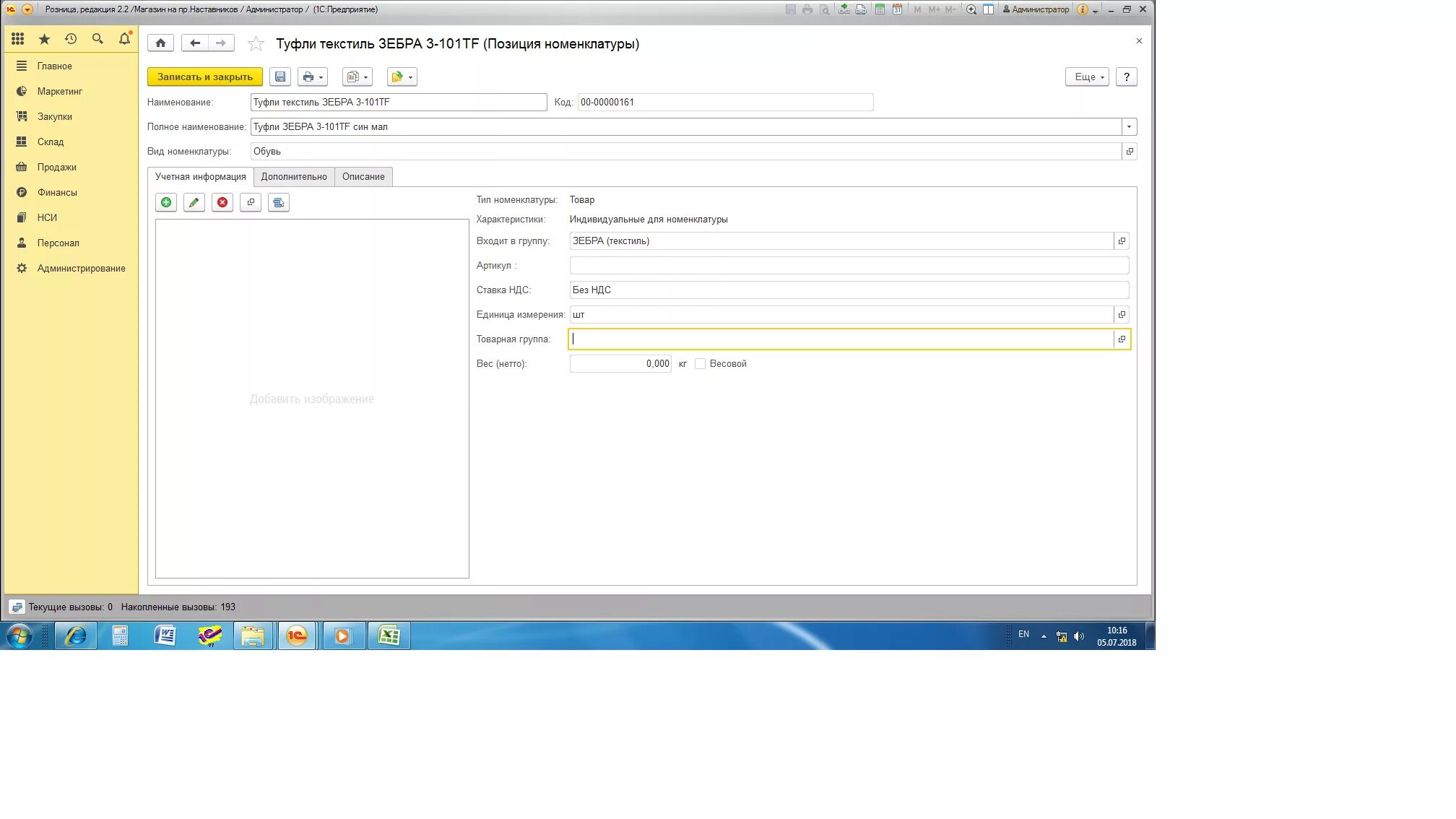The width and height of the screenshot is (1456, 819).
Task: Switch to the Описание tab
Action: (x=363, y=177)
